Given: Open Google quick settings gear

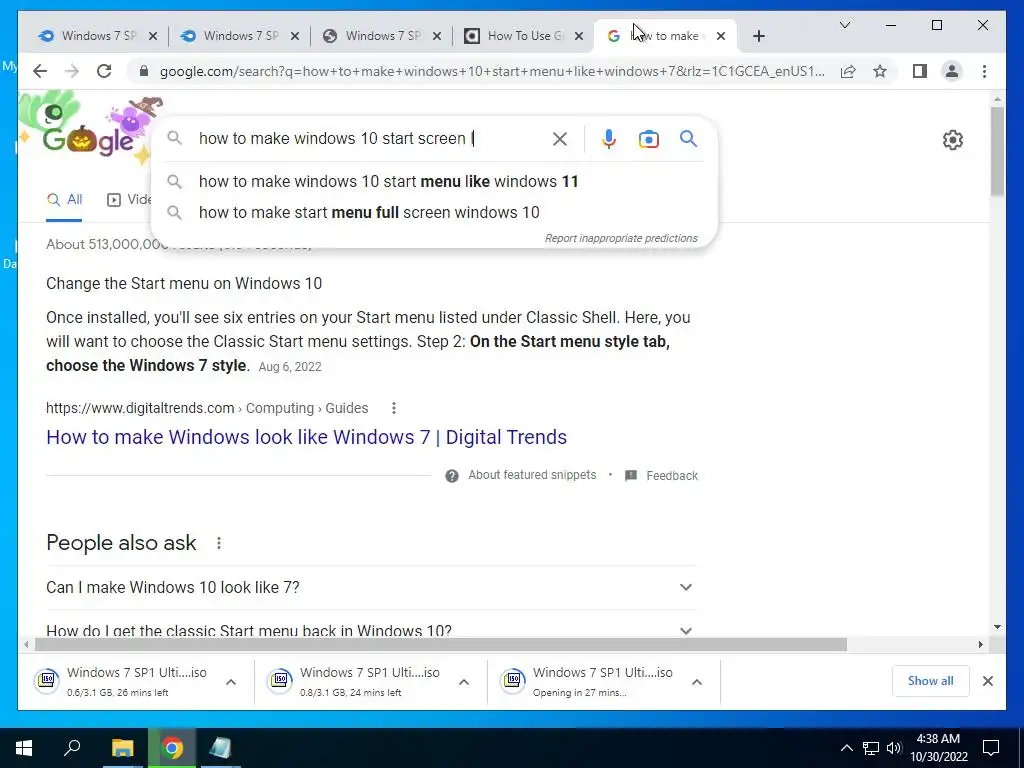Looking at the screenshot, I should point(953,140).
